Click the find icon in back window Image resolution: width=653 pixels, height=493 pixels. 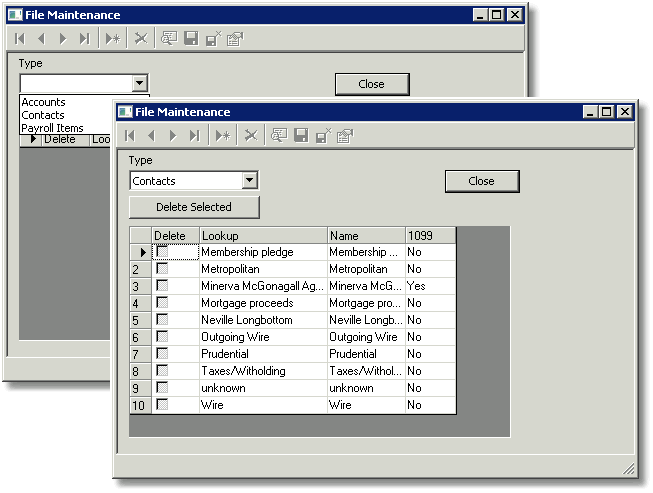point(169,39)
